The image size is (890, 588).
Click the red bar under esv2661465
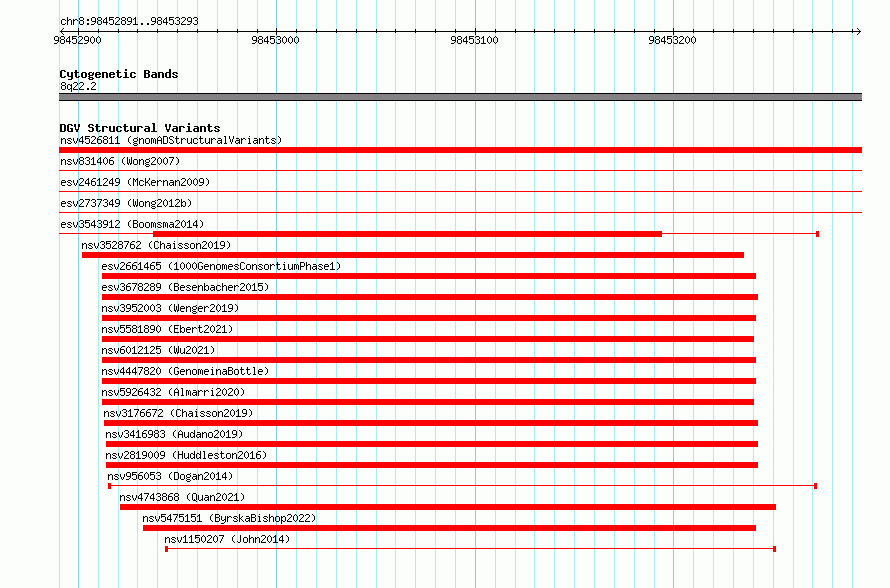pyautogui.click(x=429, y=276)
